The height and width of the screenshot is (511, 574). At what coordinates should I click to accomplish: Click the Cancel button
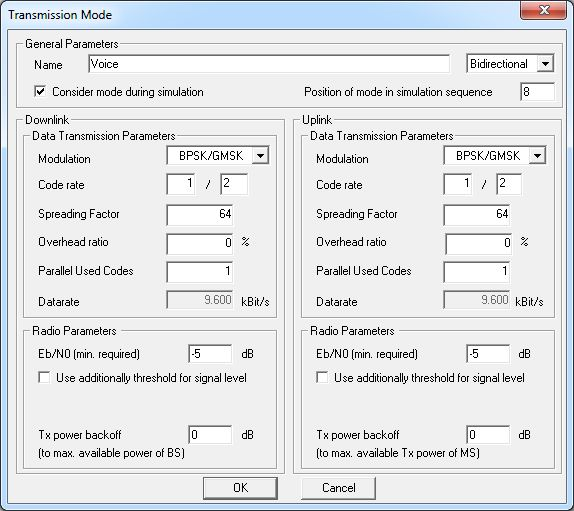click(x=339, y=488)
